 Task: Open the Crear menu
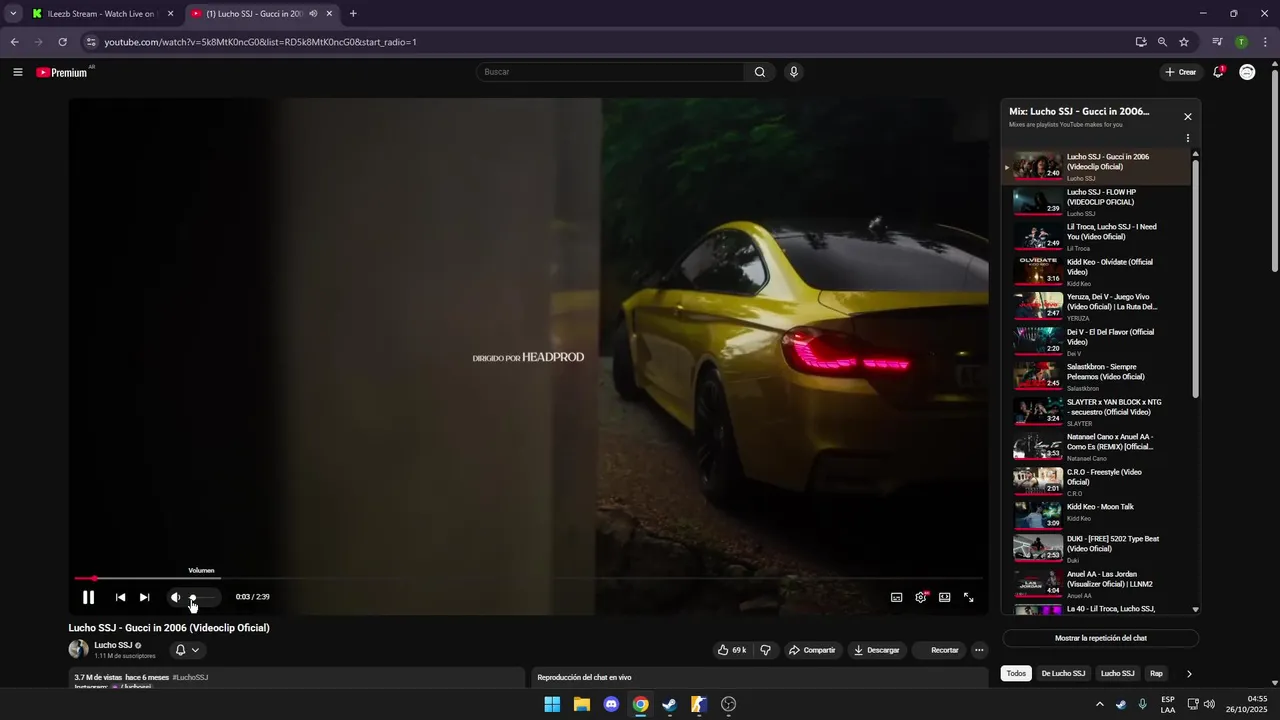1180,72
